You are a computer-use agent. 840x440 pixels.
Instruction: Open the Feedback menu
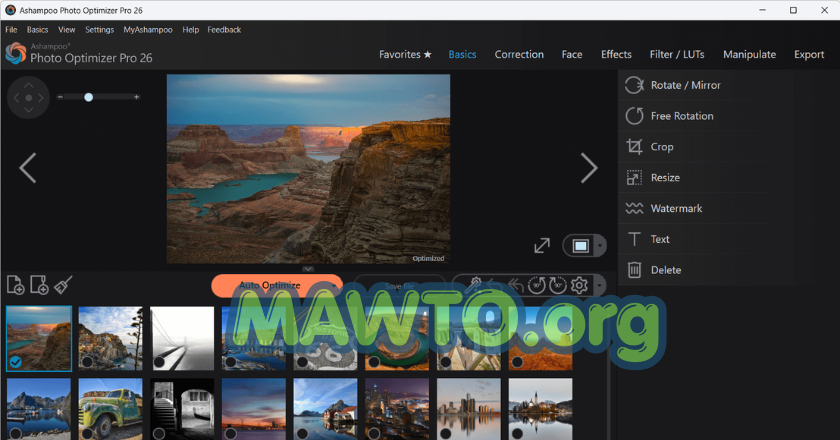tap(224, 30)
